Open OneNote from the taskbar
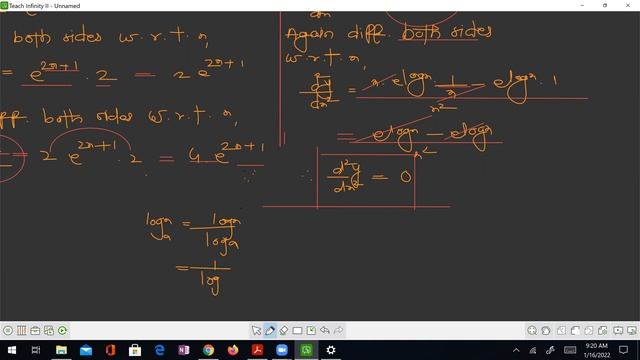The width and height of the screenshot is (640, 360). coord(184,350)
